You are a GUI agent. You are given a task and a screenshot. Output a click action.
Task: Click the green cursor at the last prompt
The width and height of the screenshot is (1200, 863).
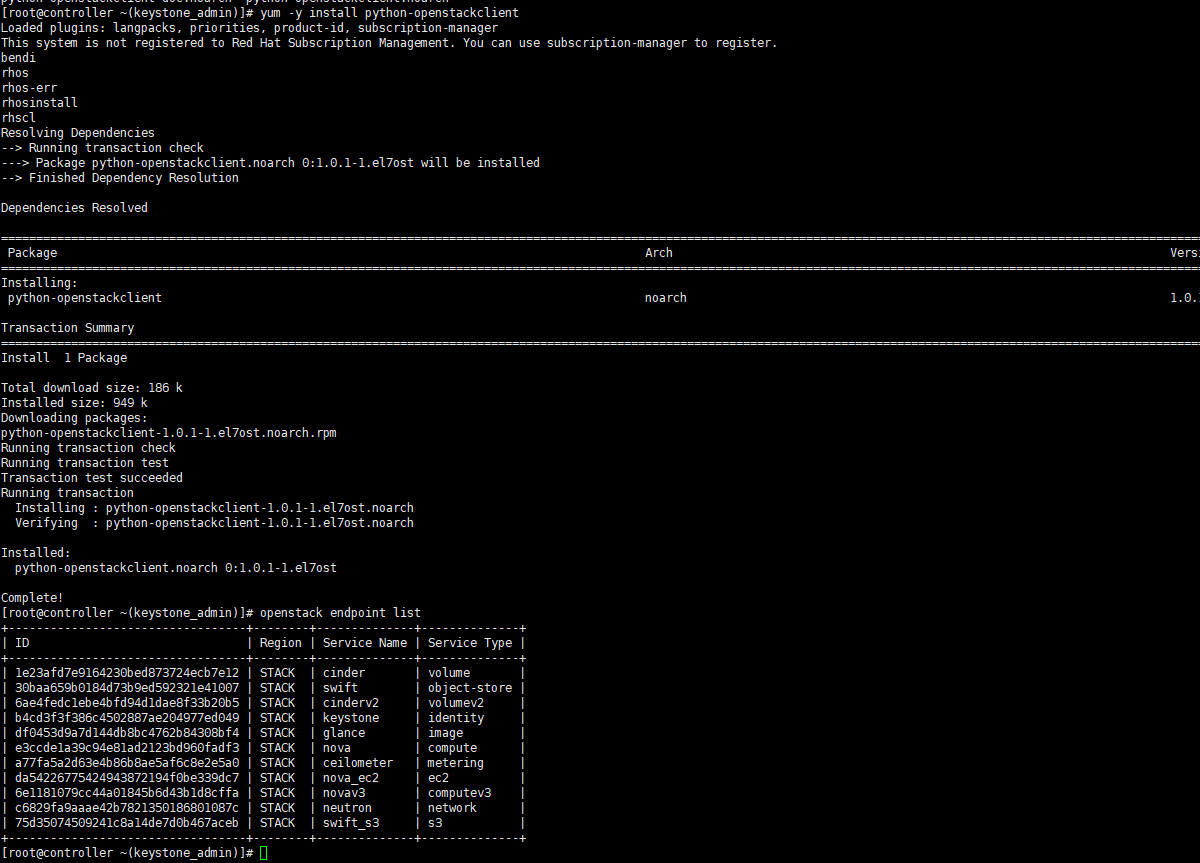pyautogui.click(x=263, y=853)
